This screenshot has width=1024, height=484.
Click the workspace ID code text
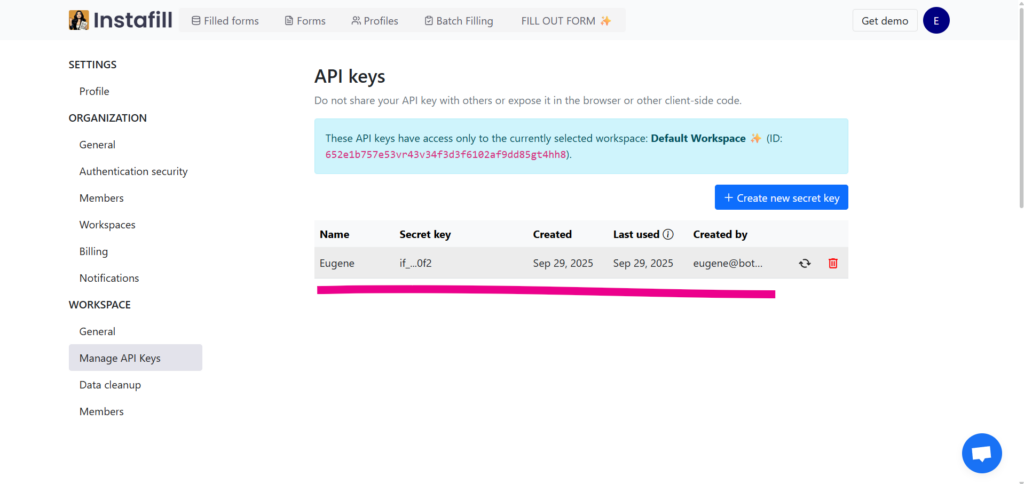coord(446,155)
